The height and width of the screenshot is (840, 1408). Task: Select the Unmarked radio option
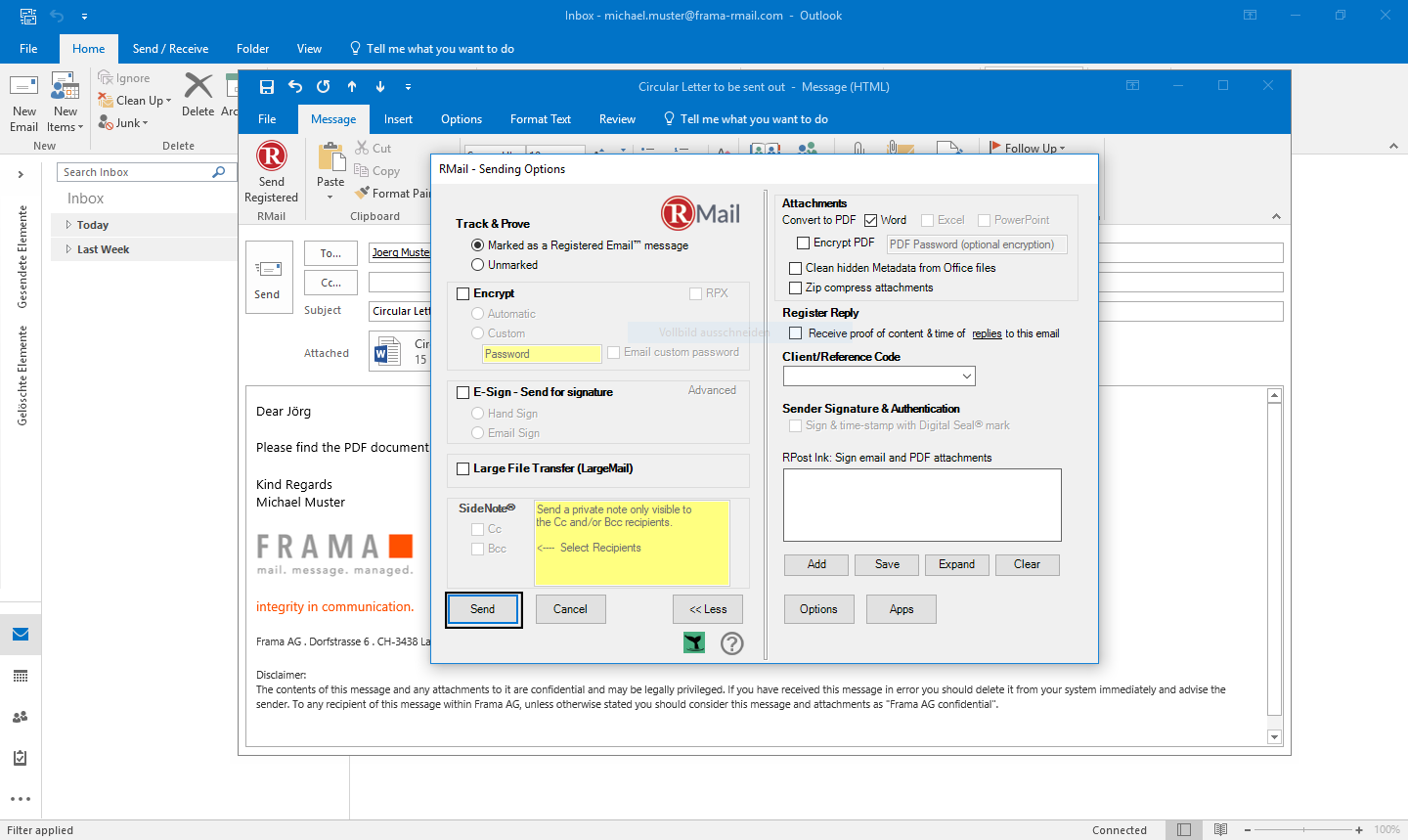pyautogui.click(x=478, y=265)
